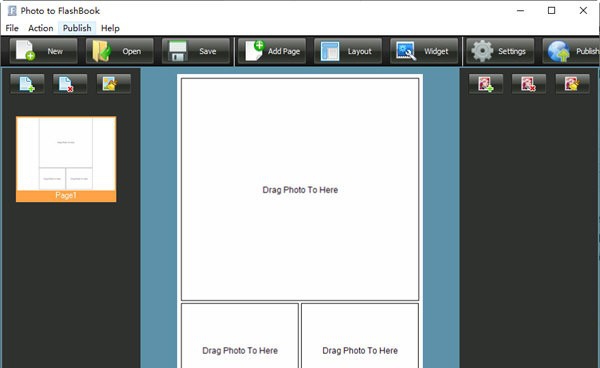Open the Layout options
The width and height of the screenshot is (600, 368).
[x=348, y=51]
